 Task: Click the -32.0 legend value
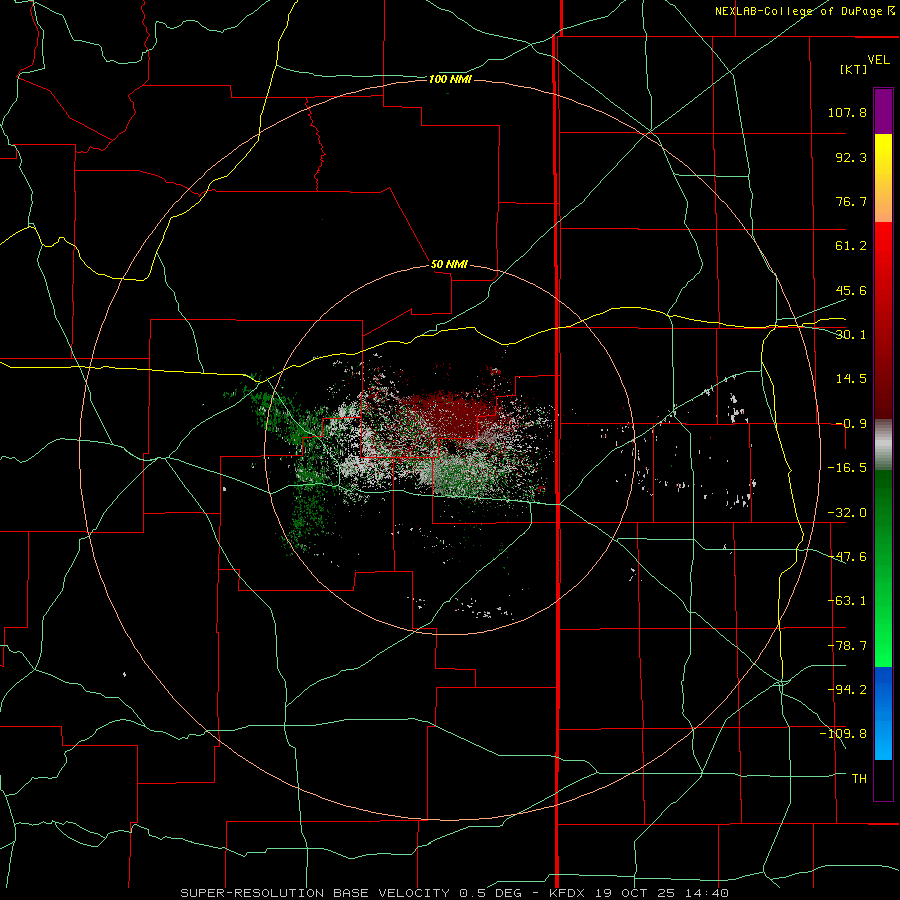pyautogui.click(x=847, y=513)
